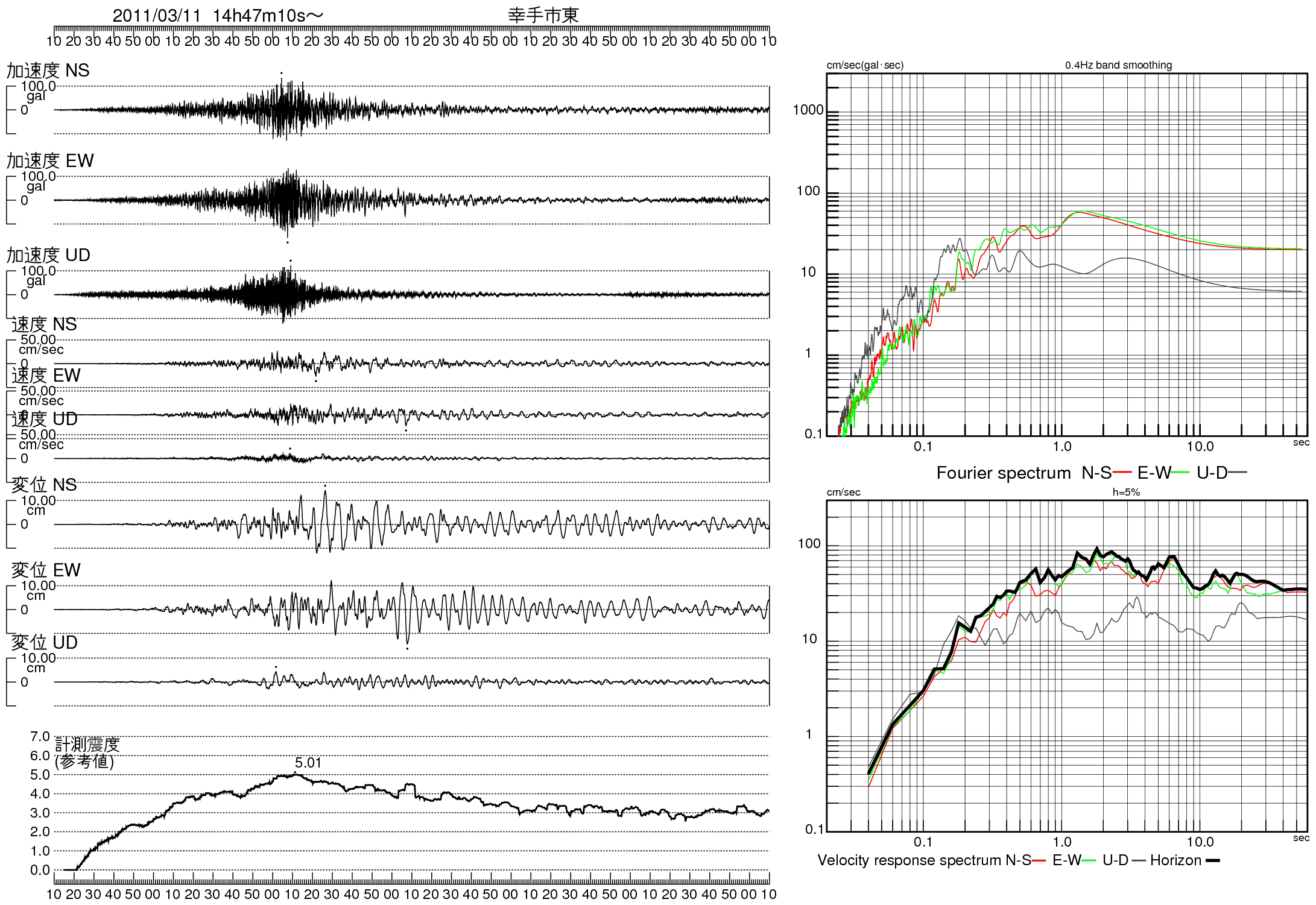Click the 変位 UD displacement title
The height and width of the screenshot is (905, 1316).
(45, 642)
